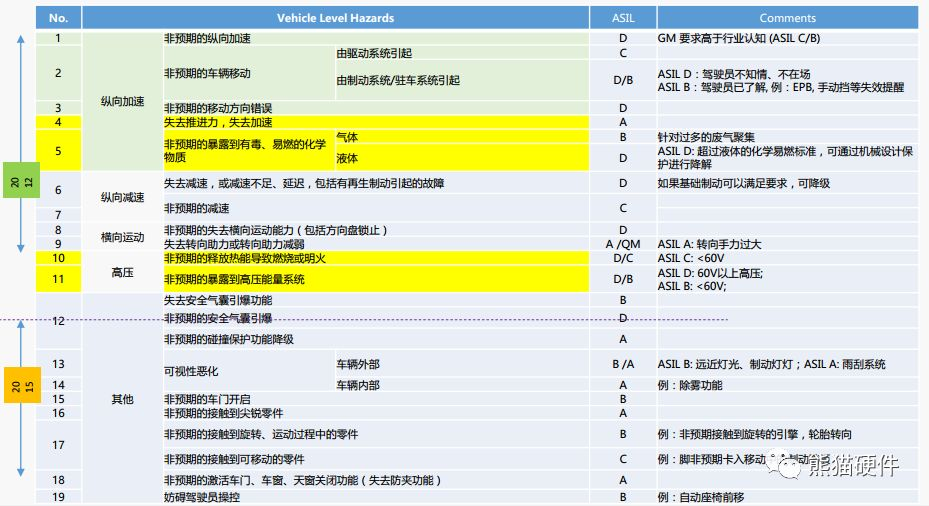Select comment "如果基础制动可以满足要求，可降级"
Image resolution: width=929 pixels, height=506 pixels.
744,184
